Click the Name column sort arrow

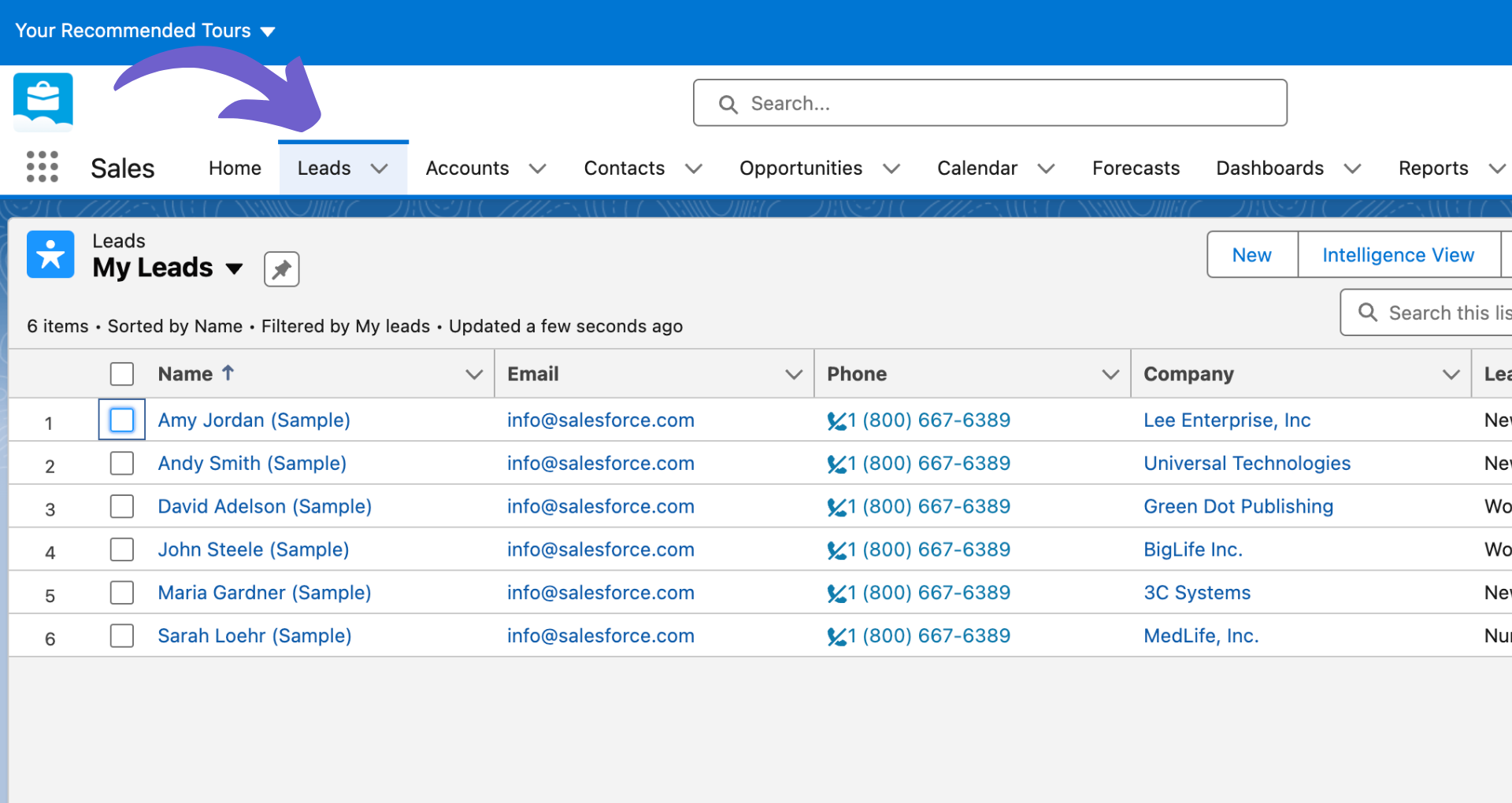tap(228, 373)
